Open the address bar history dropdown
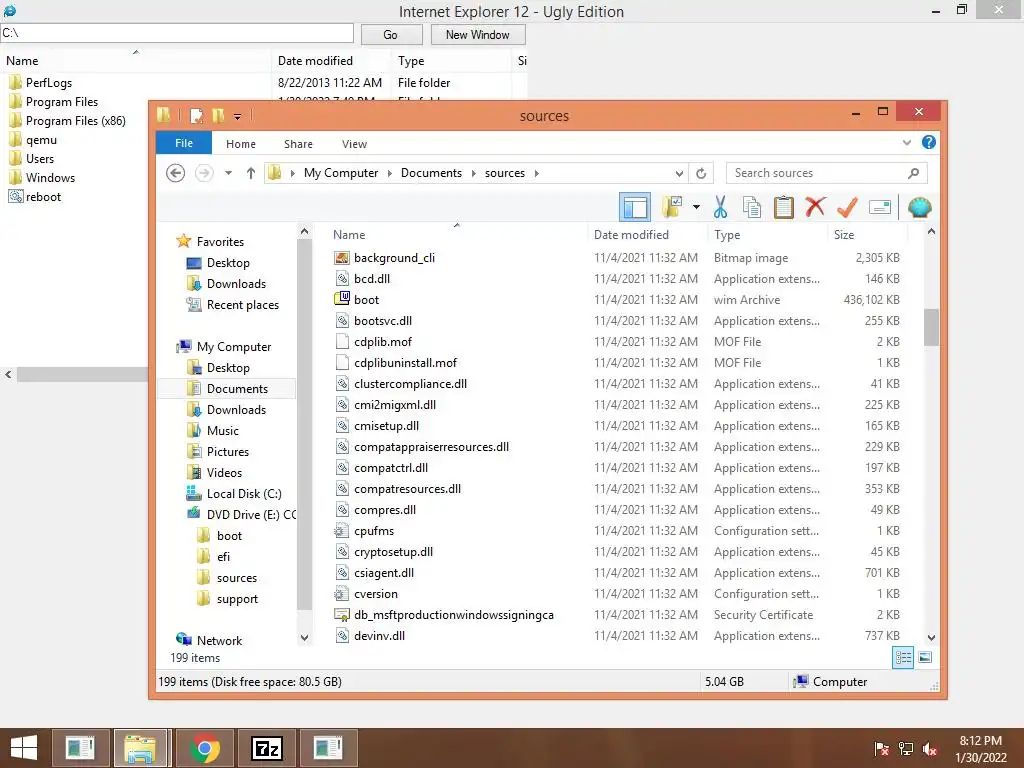The image size is (1024, 768). coord(679,173)
